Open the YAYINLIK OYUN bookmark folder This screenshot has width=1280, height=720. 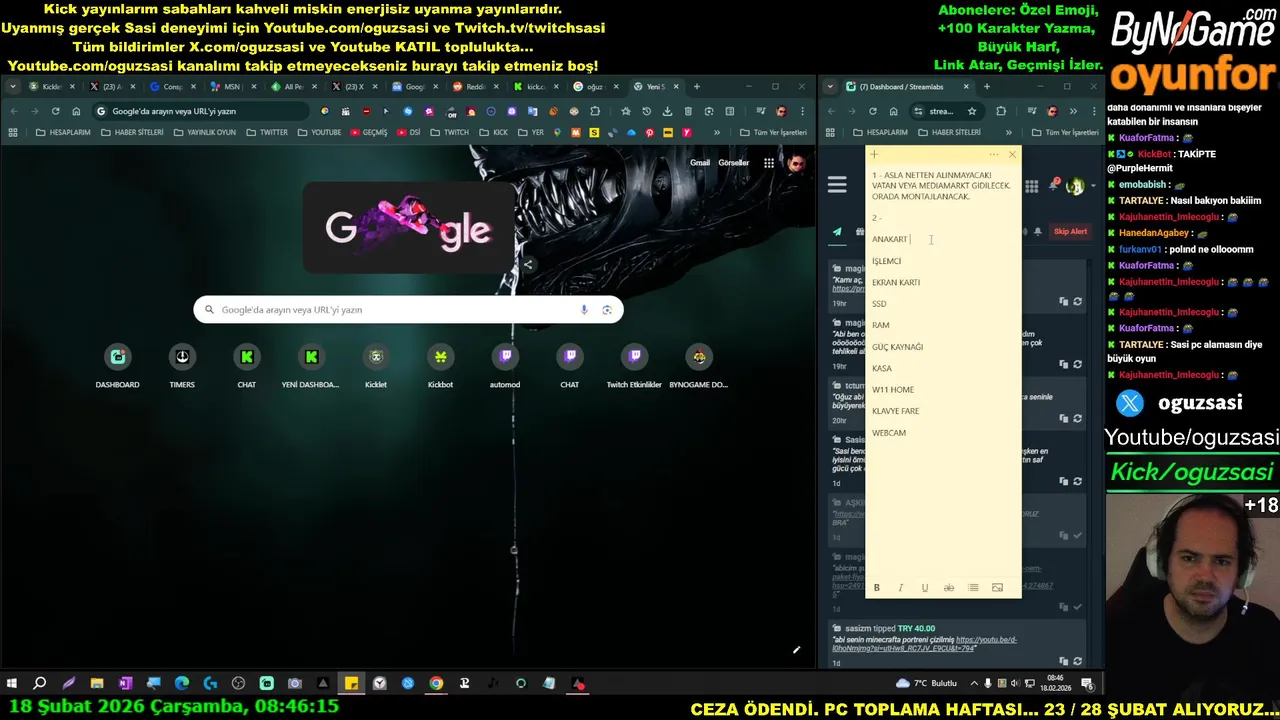(x=204, y=132)
